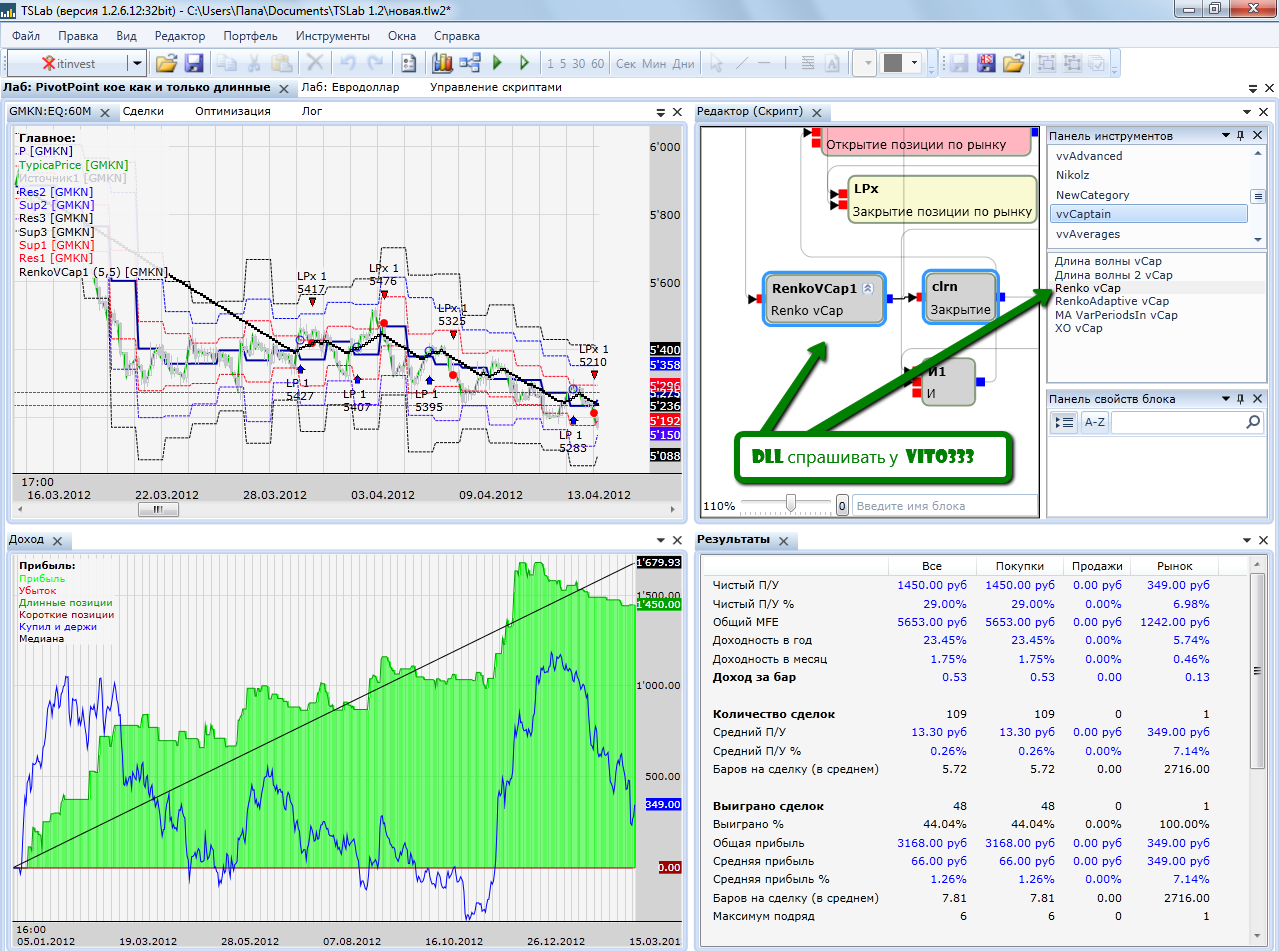
Task: Open the Панель свойств блока dropdown arrow
Action: pos(1225,399)
